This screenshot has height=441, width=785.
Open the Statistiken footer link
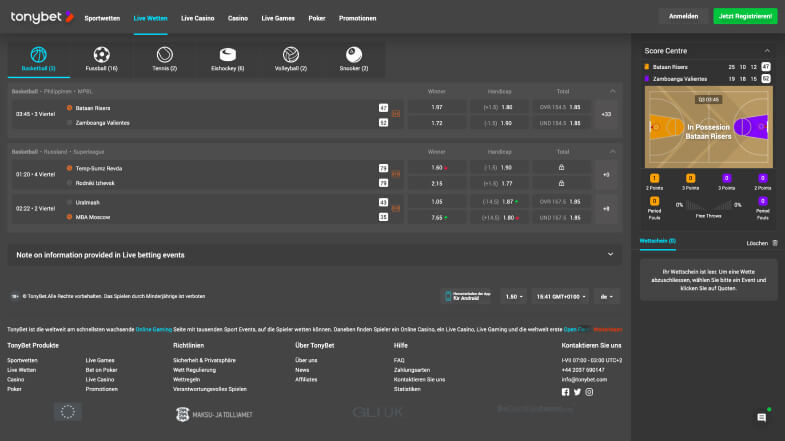[x=407, y=389]
